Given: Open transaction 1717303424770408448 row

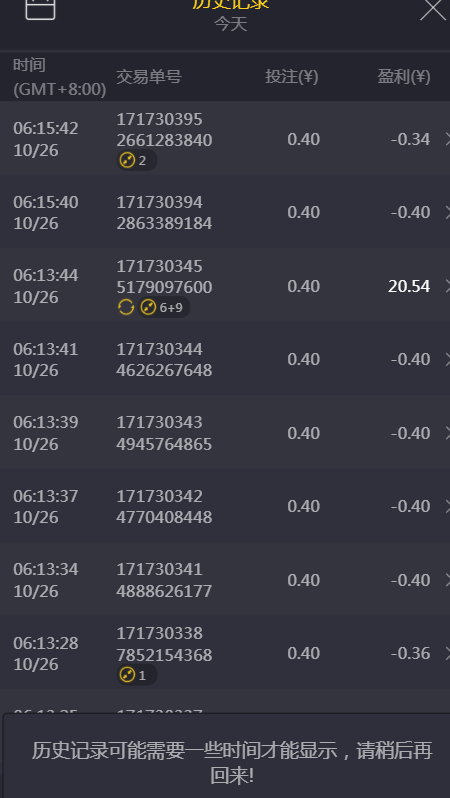Looking at the screenshot, I should tap(225, 506).
